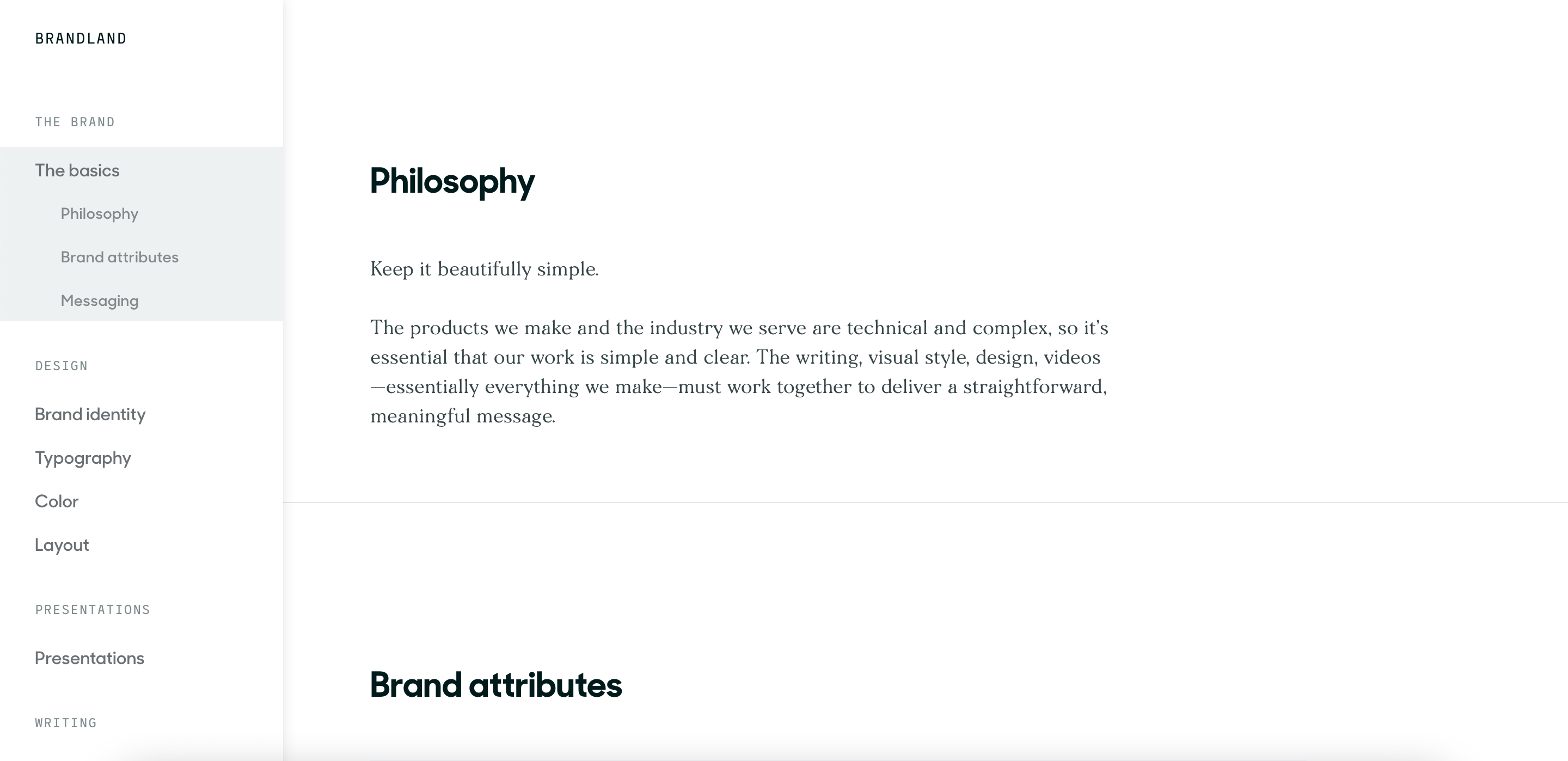
Task: Navigate to Color page
Action: 57,501
